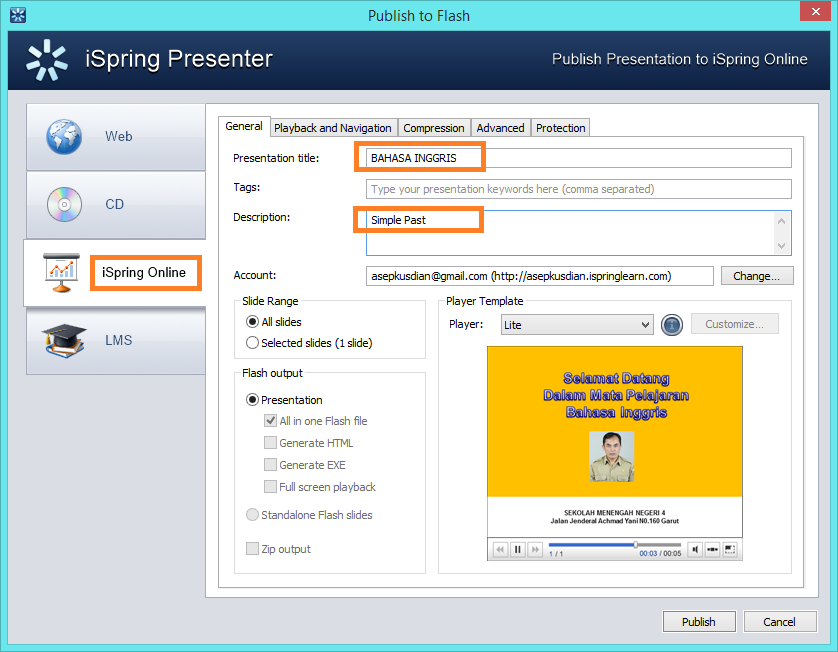Screen dimensions: 838x652
Task: Open the Playback and Navigation tab
Action: click(x=333, y=127)
